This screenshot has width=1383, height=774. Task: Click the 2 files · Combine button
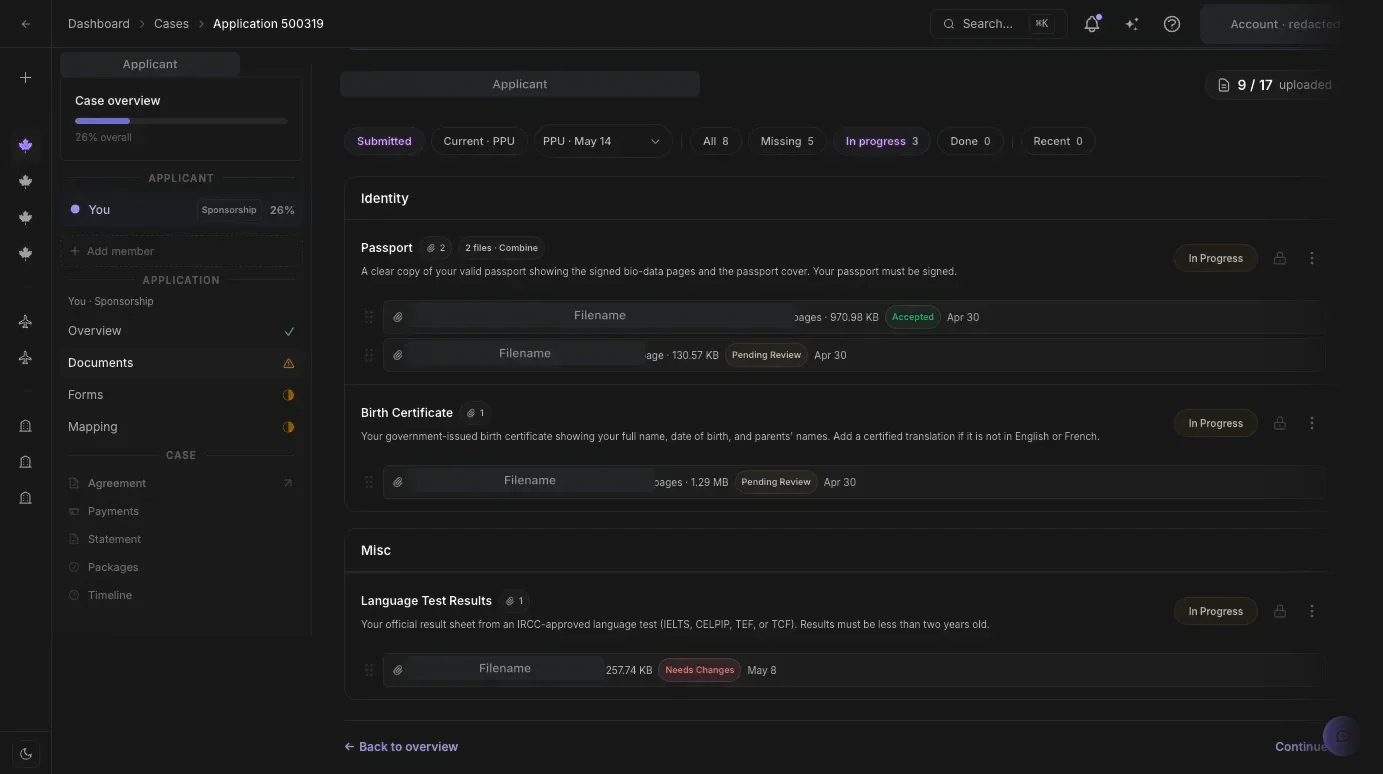[x=501, y=248]
